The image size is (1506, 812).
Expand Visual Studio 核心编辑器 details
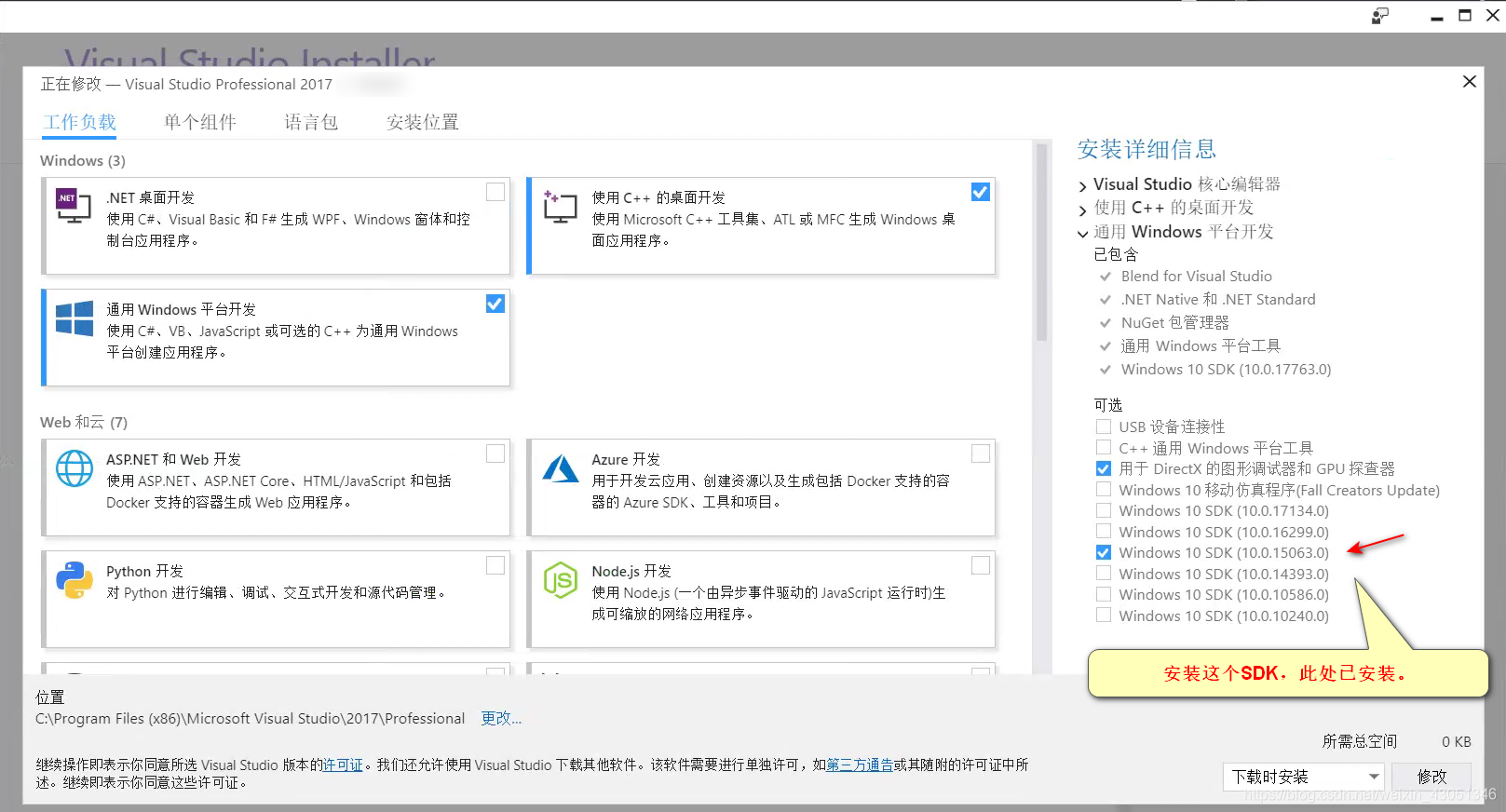click(x=1082, y=186)
